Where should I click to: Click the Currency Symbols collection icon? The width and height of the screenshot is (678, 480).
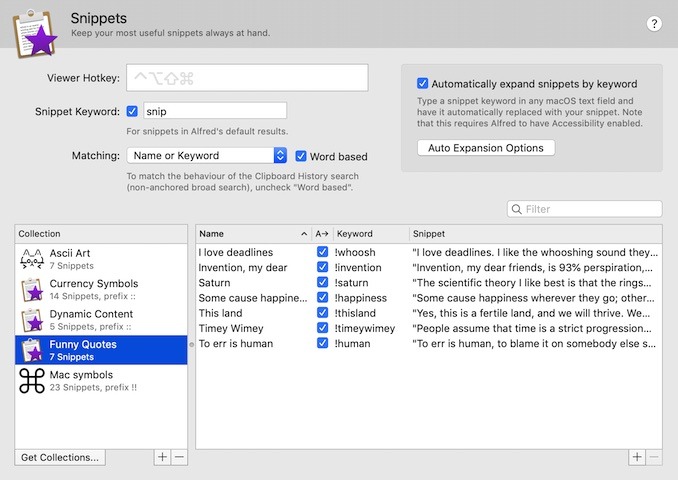click(32, 289)
